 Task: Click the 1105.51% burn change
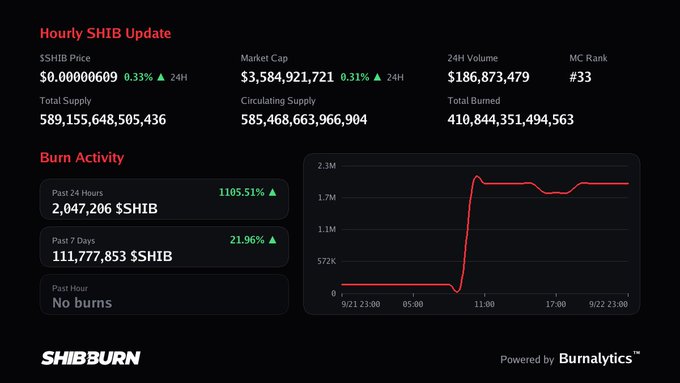pos(242,192)
